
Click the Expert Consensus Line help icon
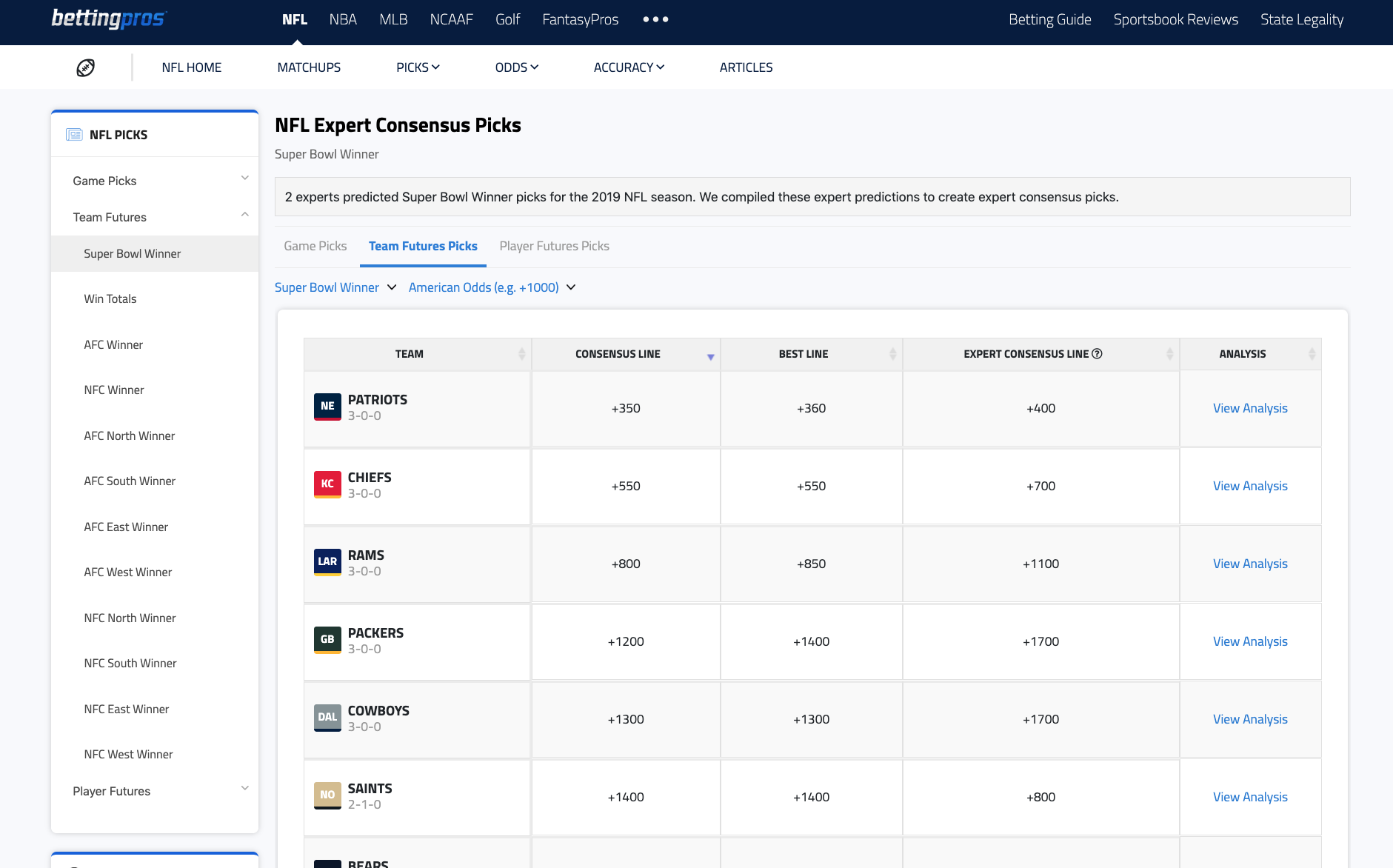pyautogui.click(x=1098, y=354)
